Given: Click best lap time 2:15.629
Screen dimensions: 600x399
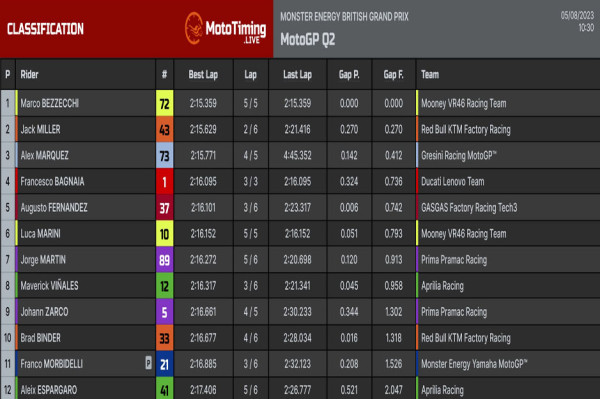Looking at the screenshot, I should (203, 129).
